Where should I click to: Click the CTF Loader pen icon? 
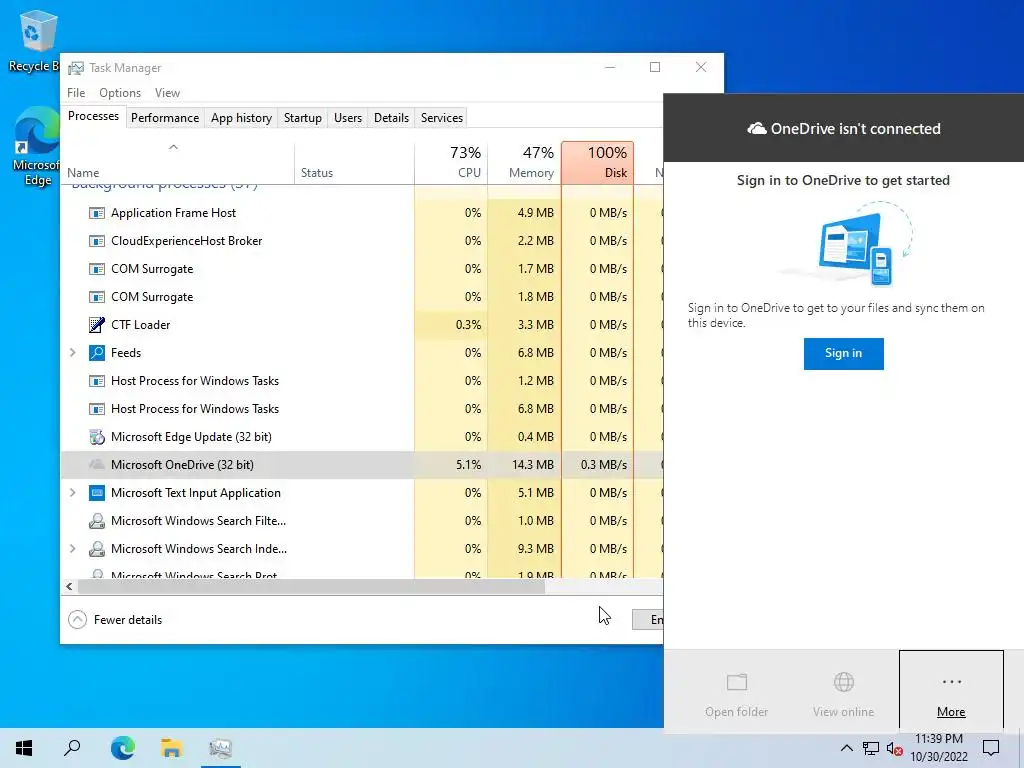click(x=97, y=325)
